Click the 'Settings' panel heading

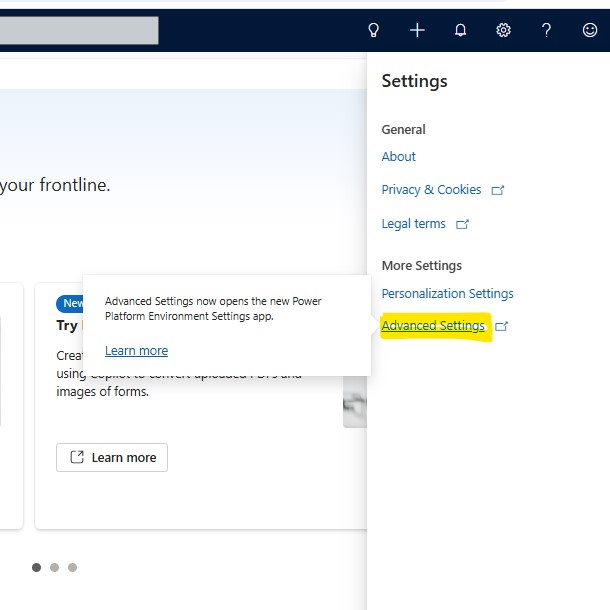(414, 81)
